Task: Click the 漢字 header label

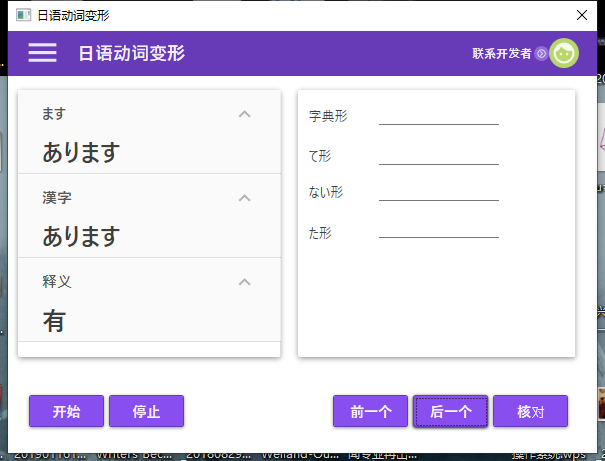Action: point(57,198)
